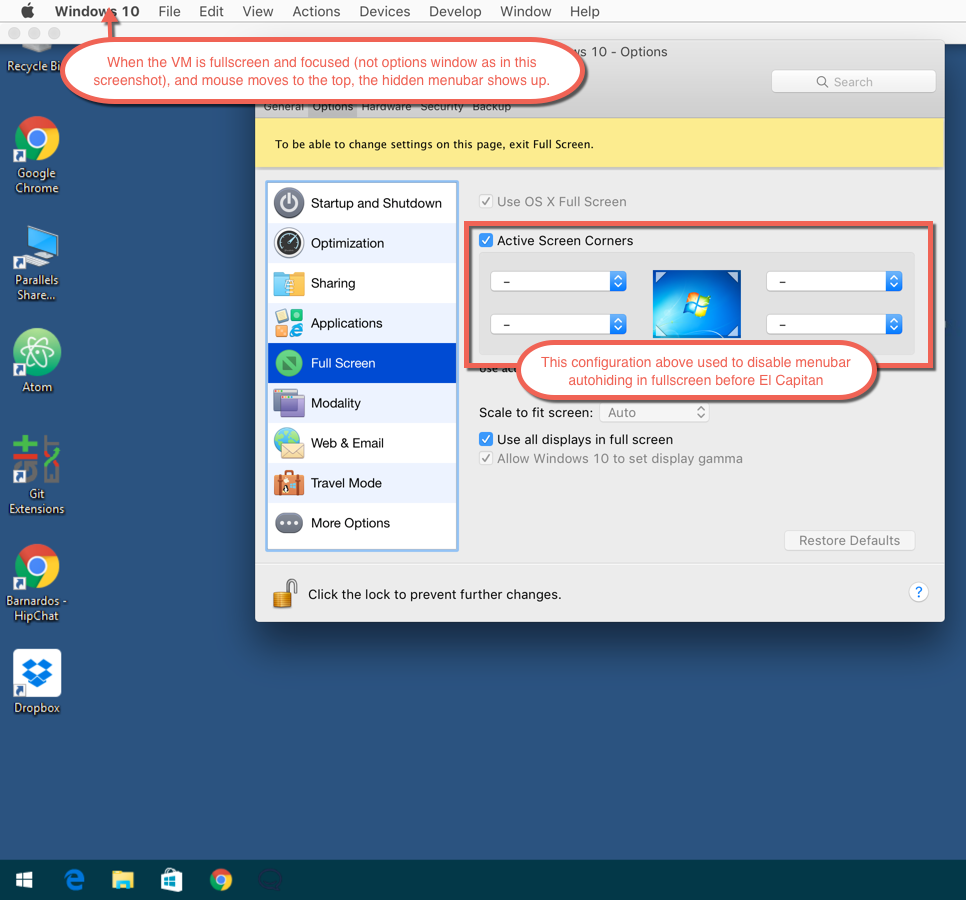This screenshot has width=966, height=900.
Task: Open the Startup and Shutdown power icon
Action: click(x=289, y=203)
